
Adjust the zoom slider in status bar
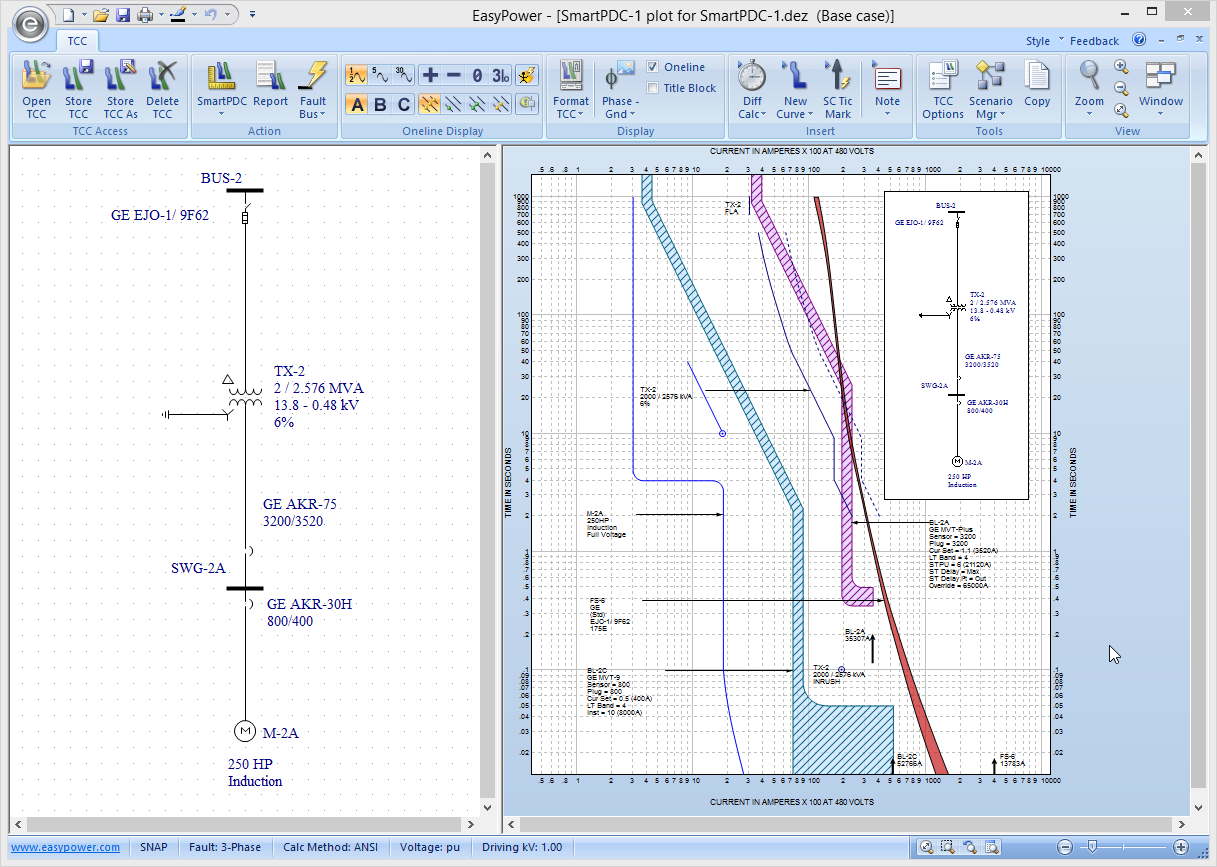coord(1093,847)
